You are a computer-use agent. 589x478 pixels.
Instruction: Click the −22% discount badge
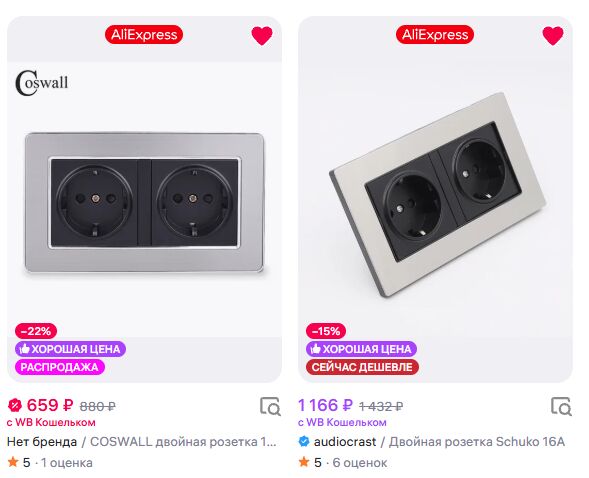point(36,331)
